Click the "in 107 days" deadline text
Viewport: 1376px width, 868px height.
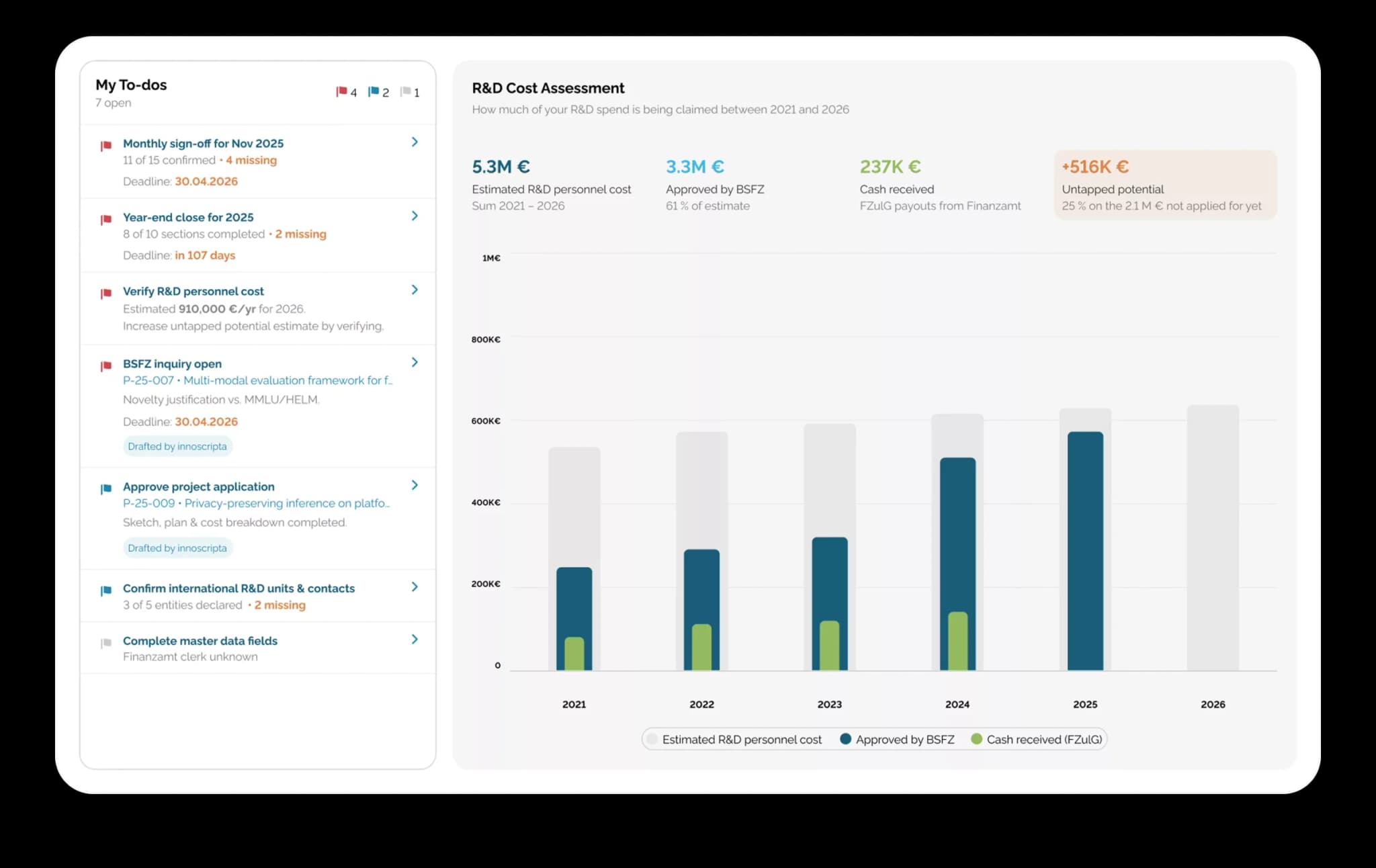coord(205,255)
